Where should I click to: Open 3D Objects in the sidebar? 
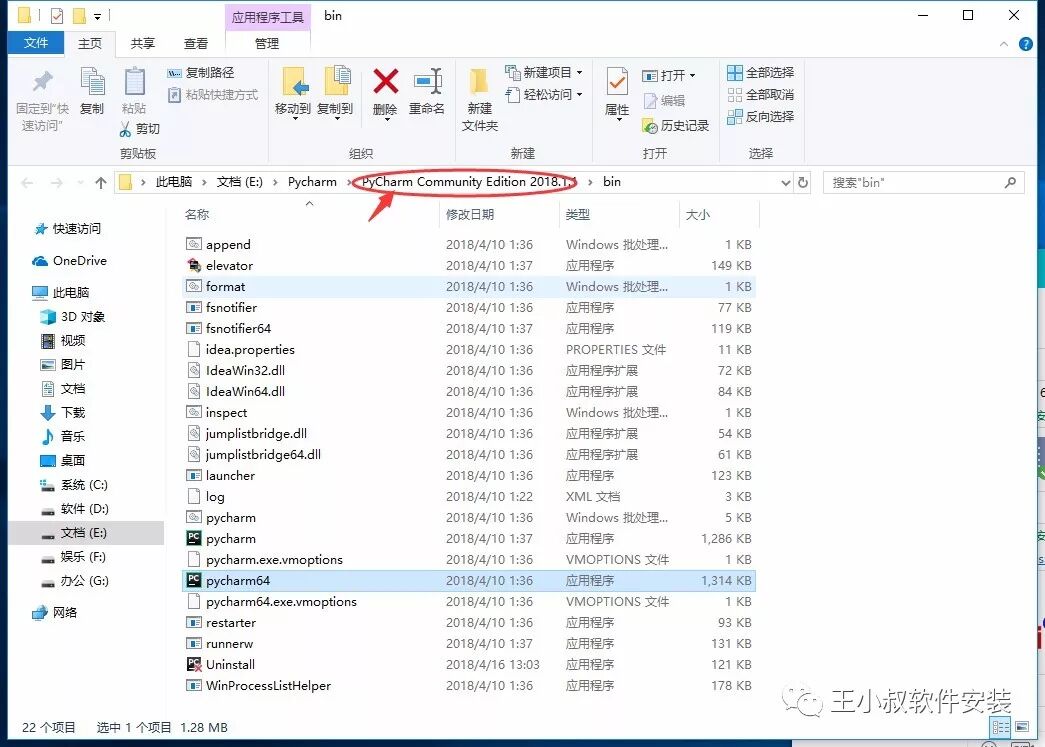[x=73, y=317]
